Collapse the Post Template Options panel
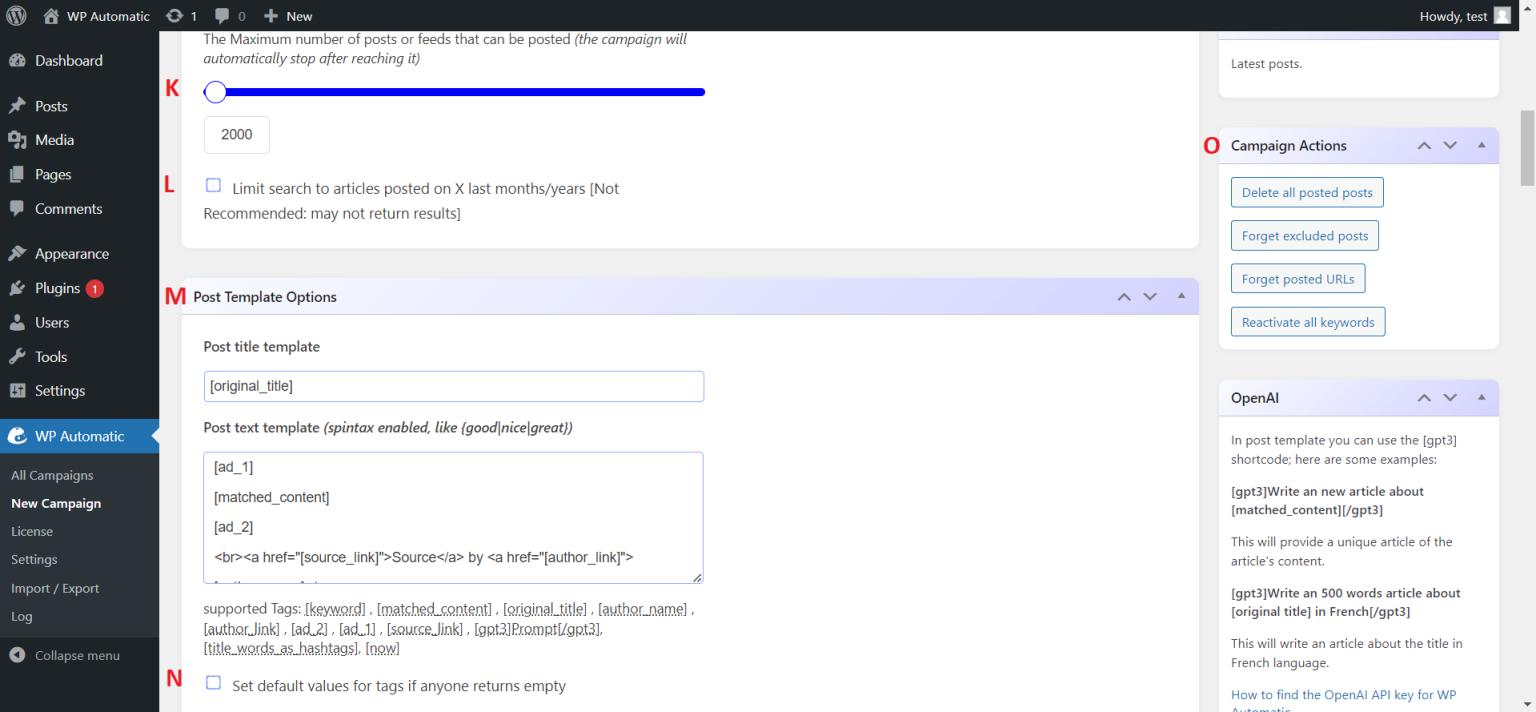Screen dimensions: 1536x712 click(1181, 296)
